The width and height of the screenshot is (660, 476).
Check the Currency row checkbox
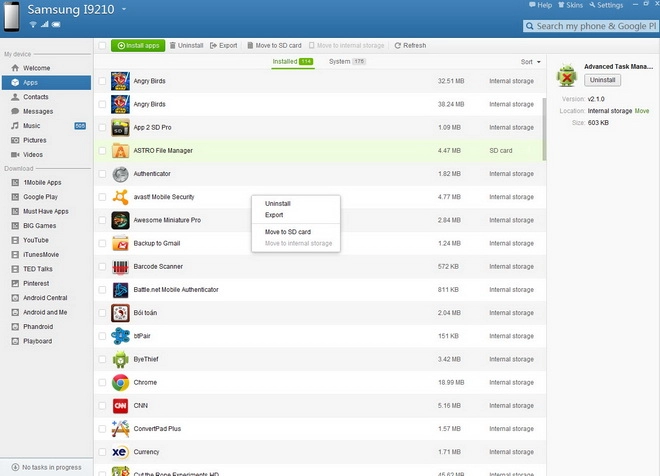pos(102,452)
